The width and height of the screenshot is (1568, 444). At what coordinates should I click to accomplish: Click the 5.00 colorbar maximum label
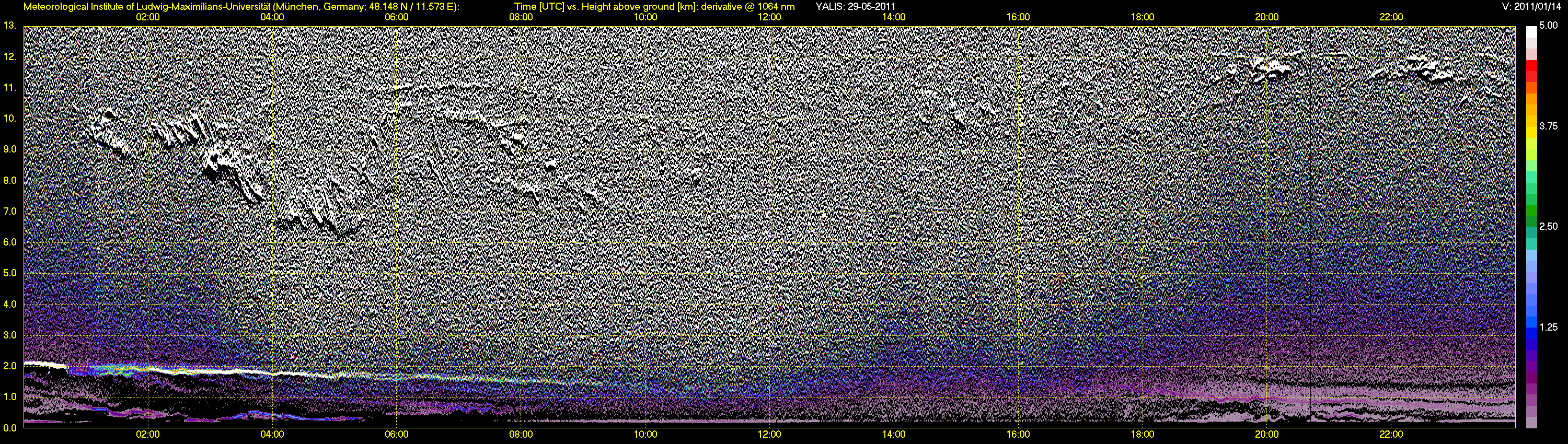(x=1548, y=26)
